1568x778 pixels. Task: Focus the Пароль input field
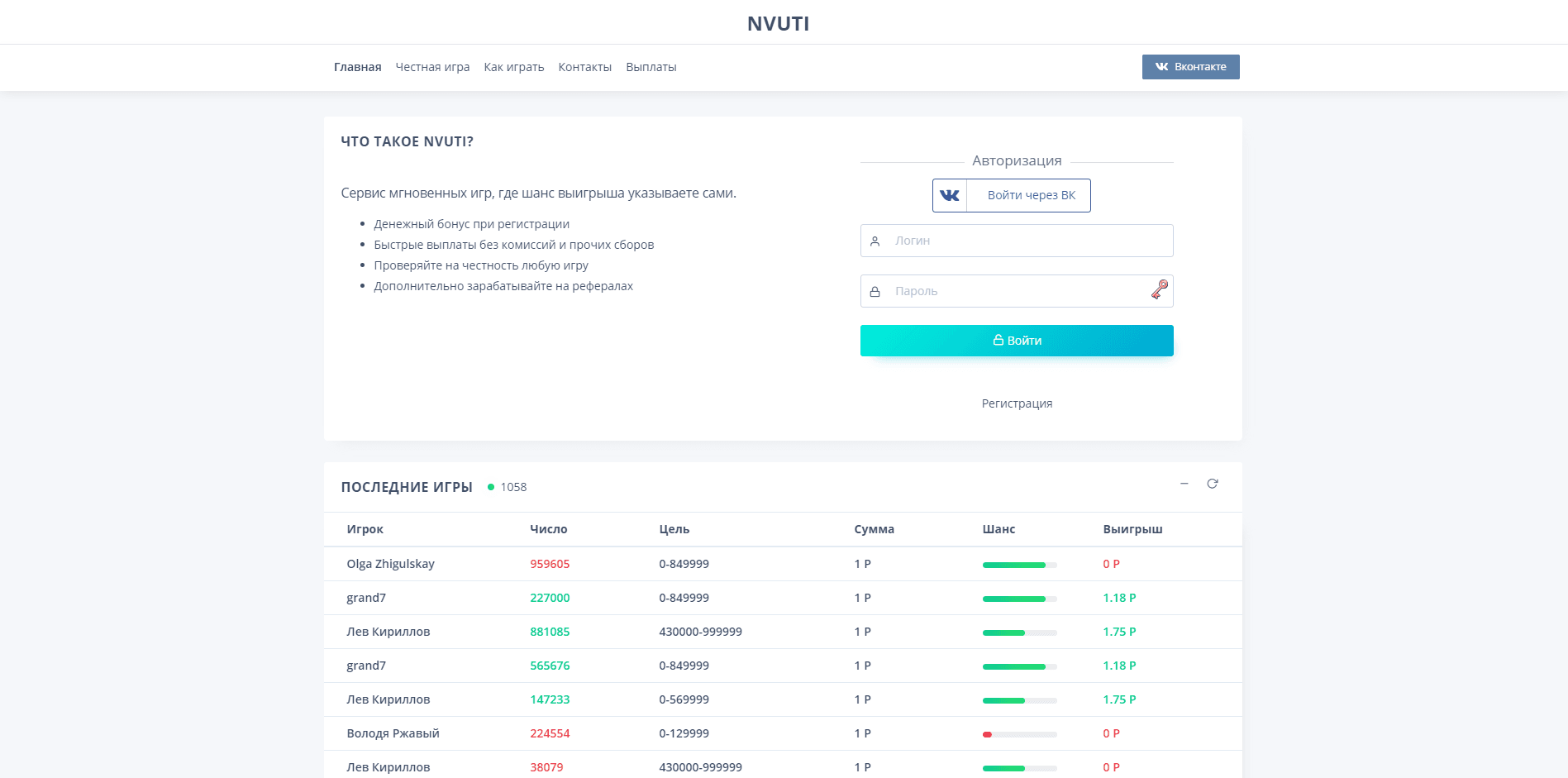pyautogui.click(x=1017, y=292)
